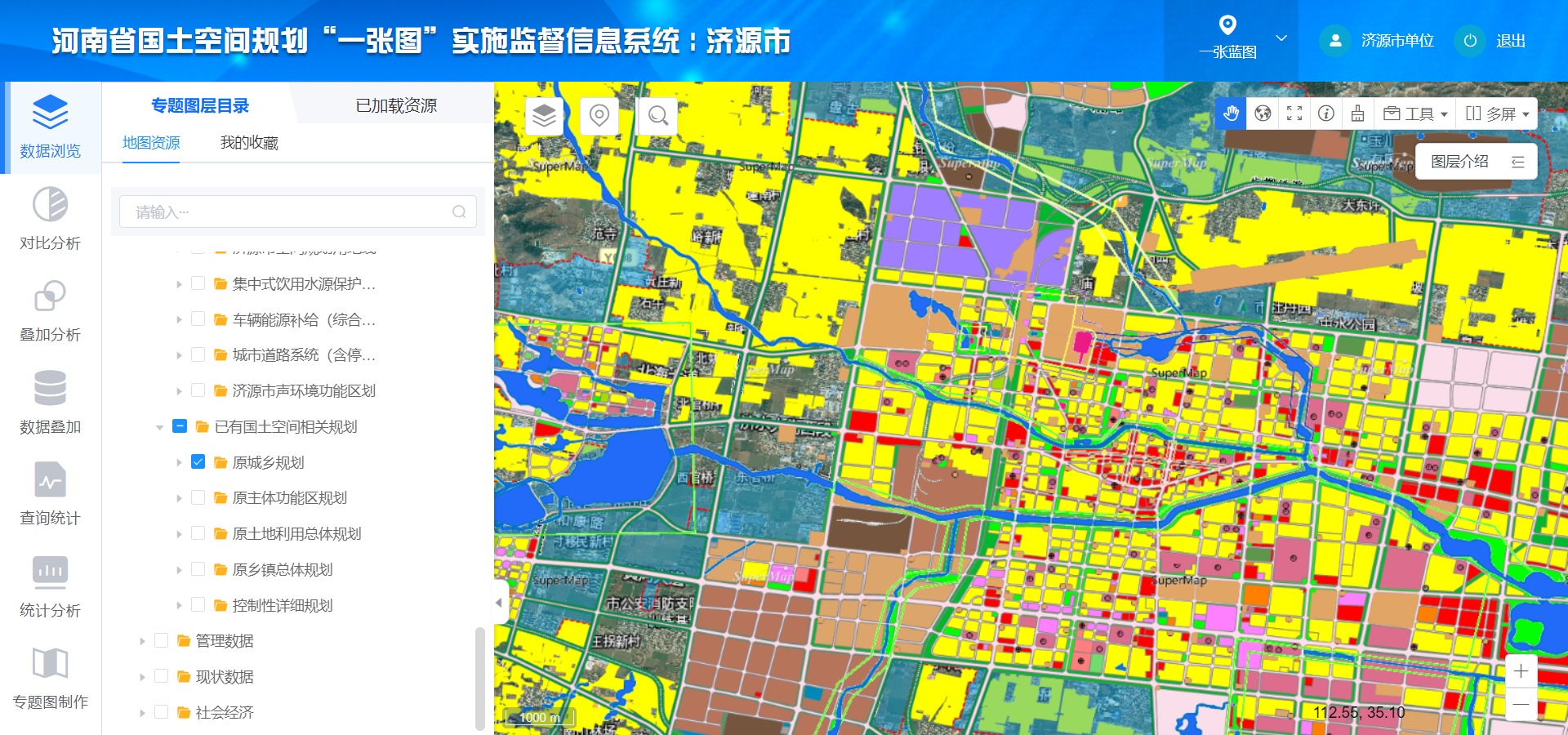Click the identify info icon

point(1326,114)
